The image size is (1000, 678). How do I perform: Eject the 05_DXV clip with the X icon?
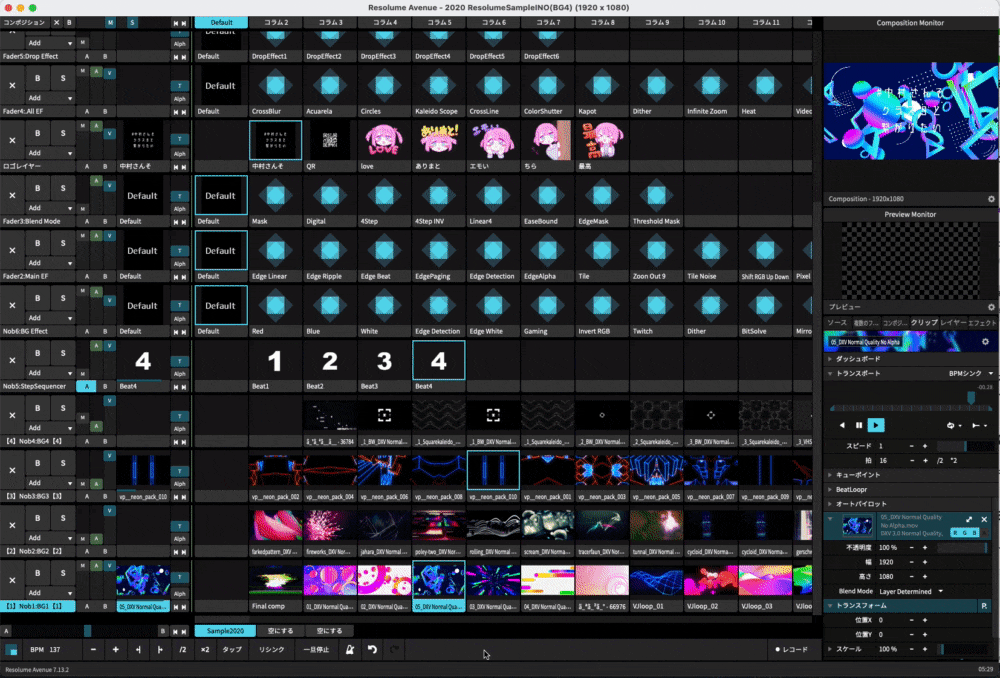coord(984,520)
